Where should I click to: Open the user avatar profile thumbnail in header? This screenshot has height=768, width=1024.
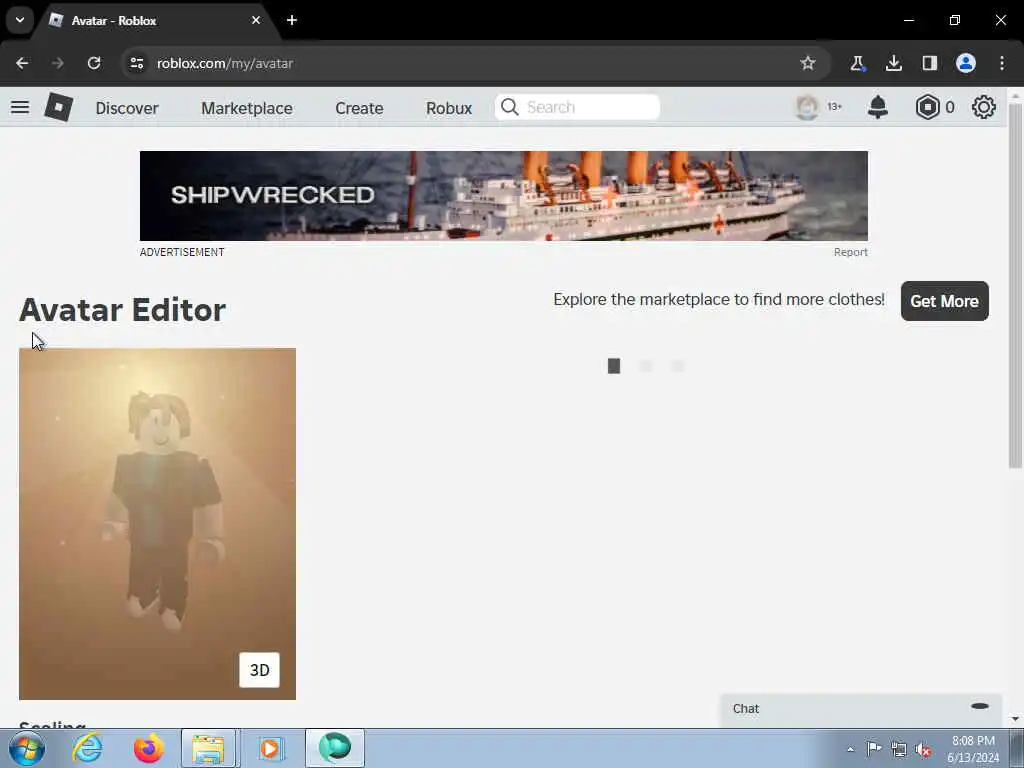click(807, 107)
